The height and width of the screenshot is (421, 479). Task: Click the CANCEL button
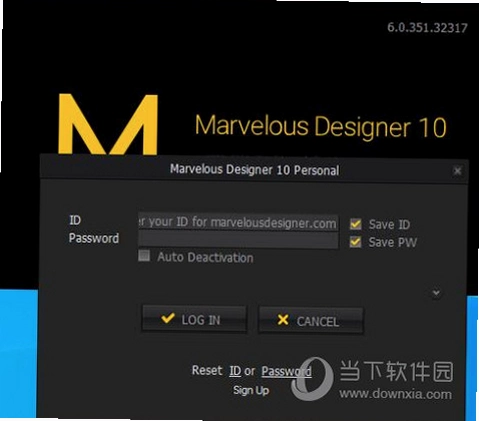coord(311,321)
